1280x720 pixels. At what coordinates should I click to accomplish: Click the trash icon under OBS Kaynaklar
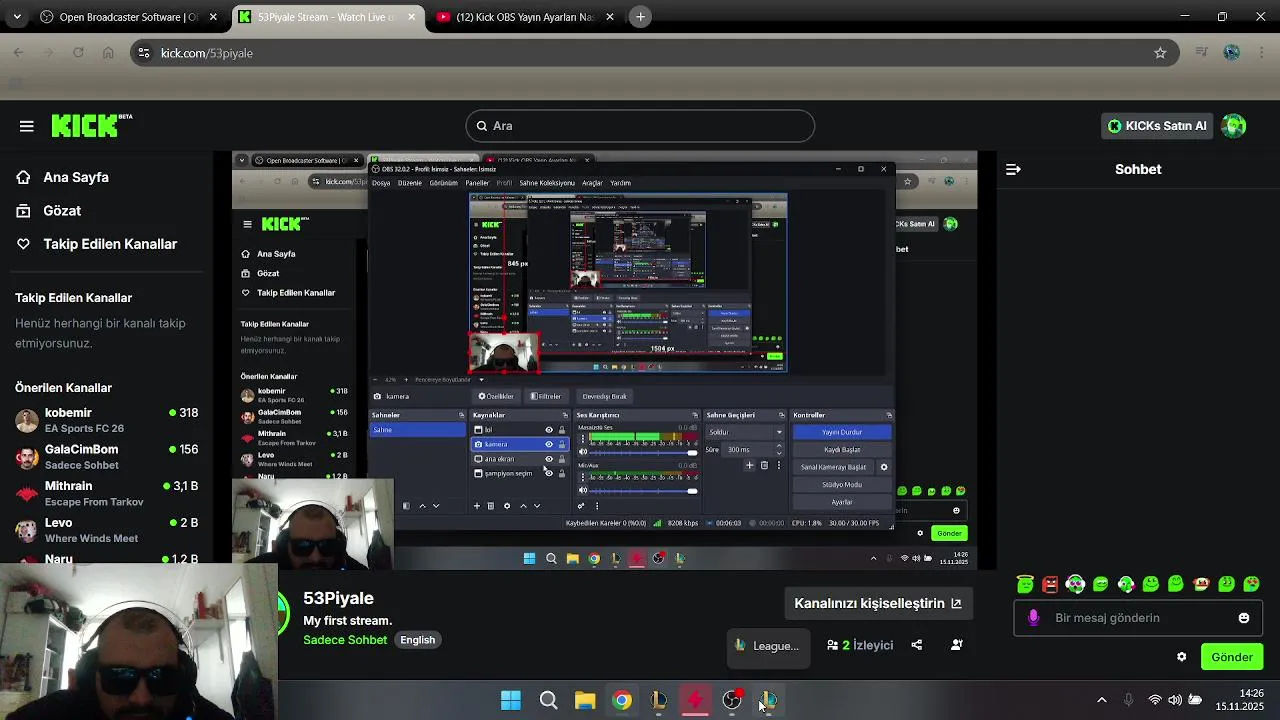click(491, 506)
